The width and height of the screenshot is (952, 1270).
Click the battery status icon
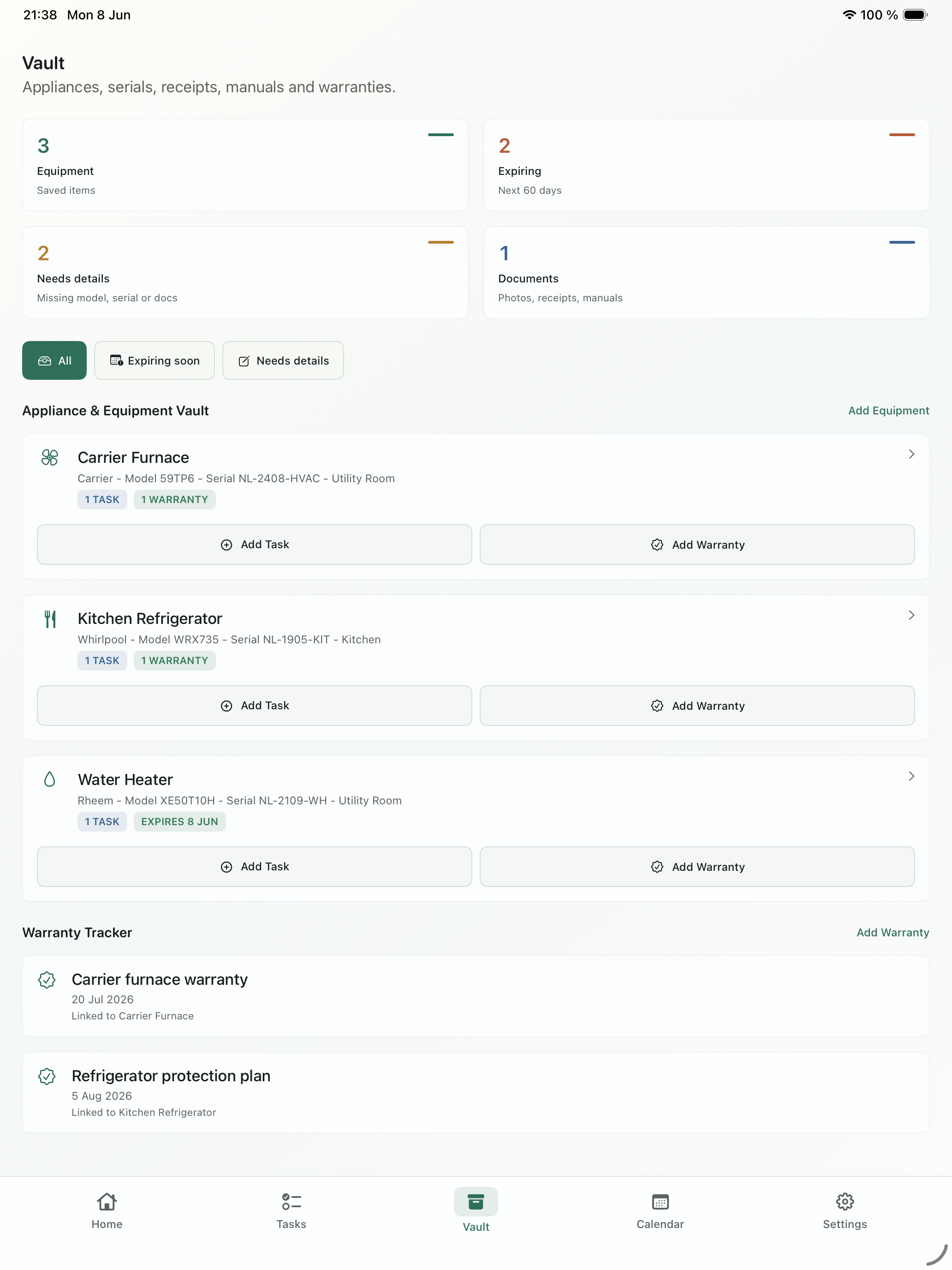(915, 15)
